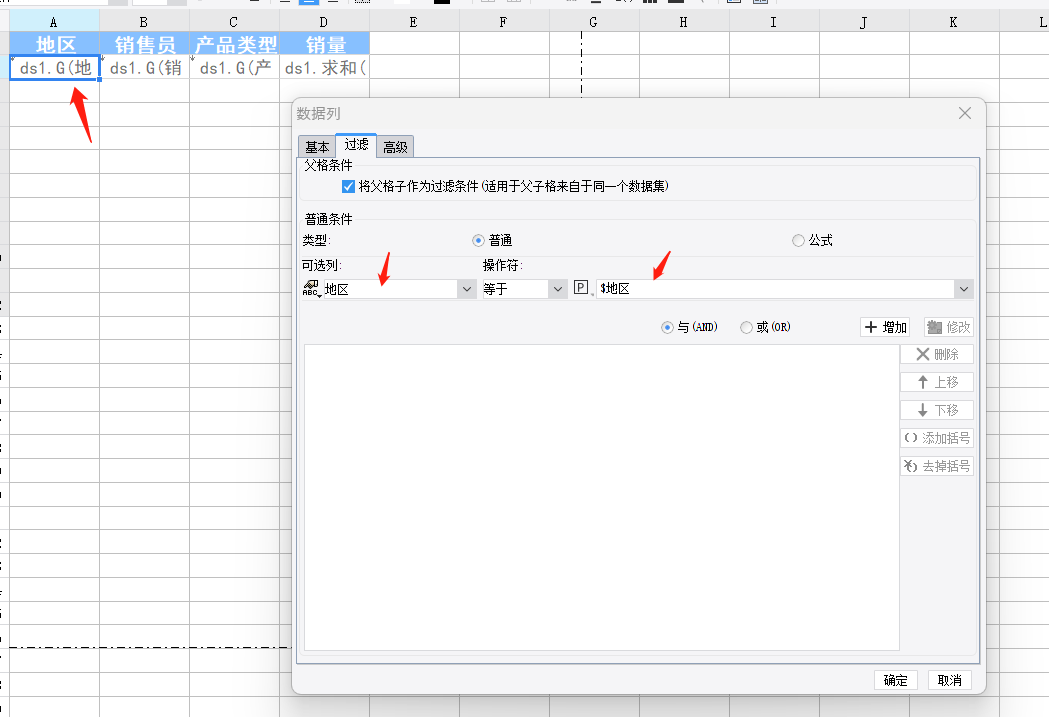Select cell A2 ds1.G(地
Viewport: 1049px width, 717px height.
pos(55,68)
